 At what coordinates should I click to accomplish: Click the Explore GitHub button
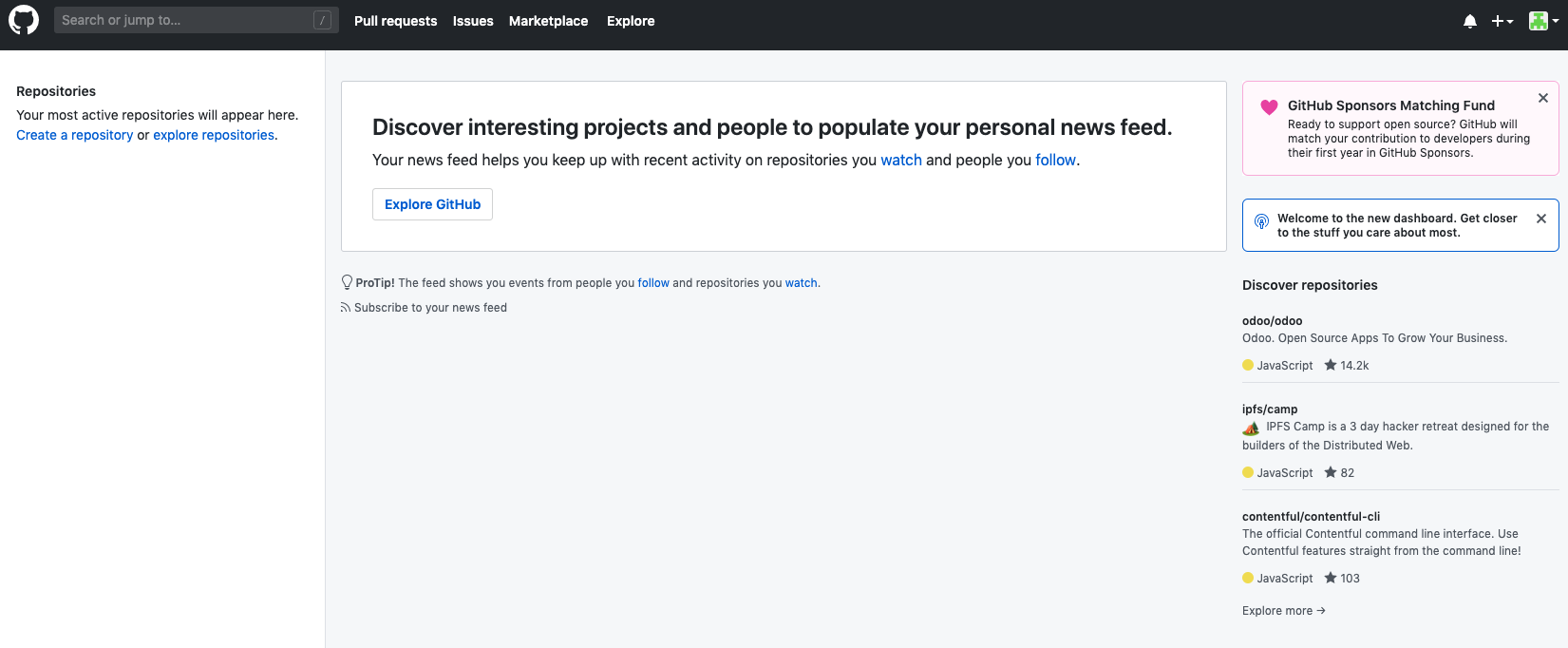432,204
